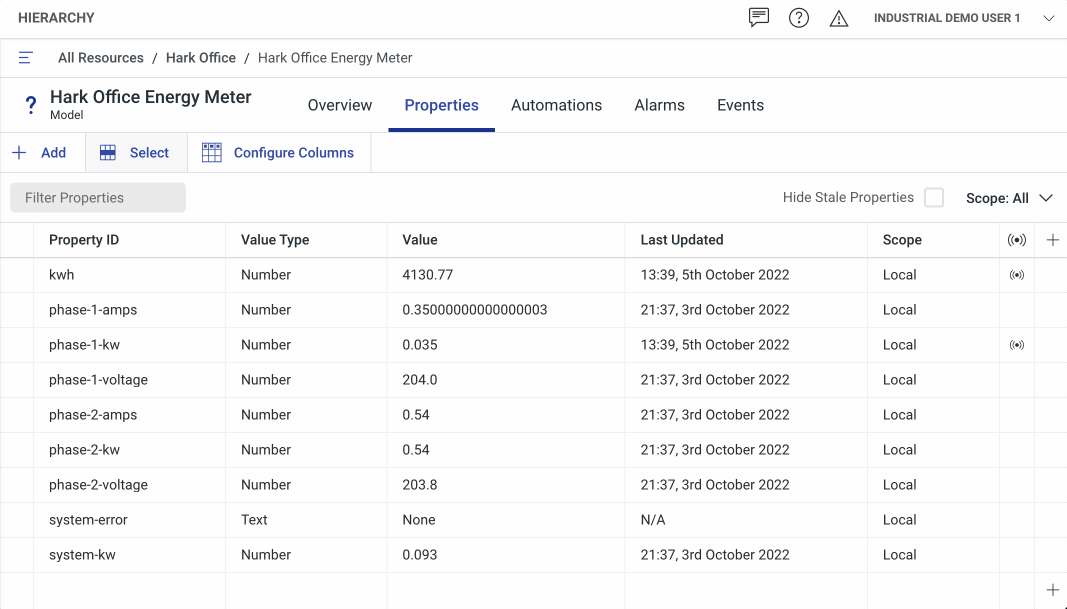This screenshot has width=1067, height=609.
Task: Click the value 4130.77
Action: [427, 275]
